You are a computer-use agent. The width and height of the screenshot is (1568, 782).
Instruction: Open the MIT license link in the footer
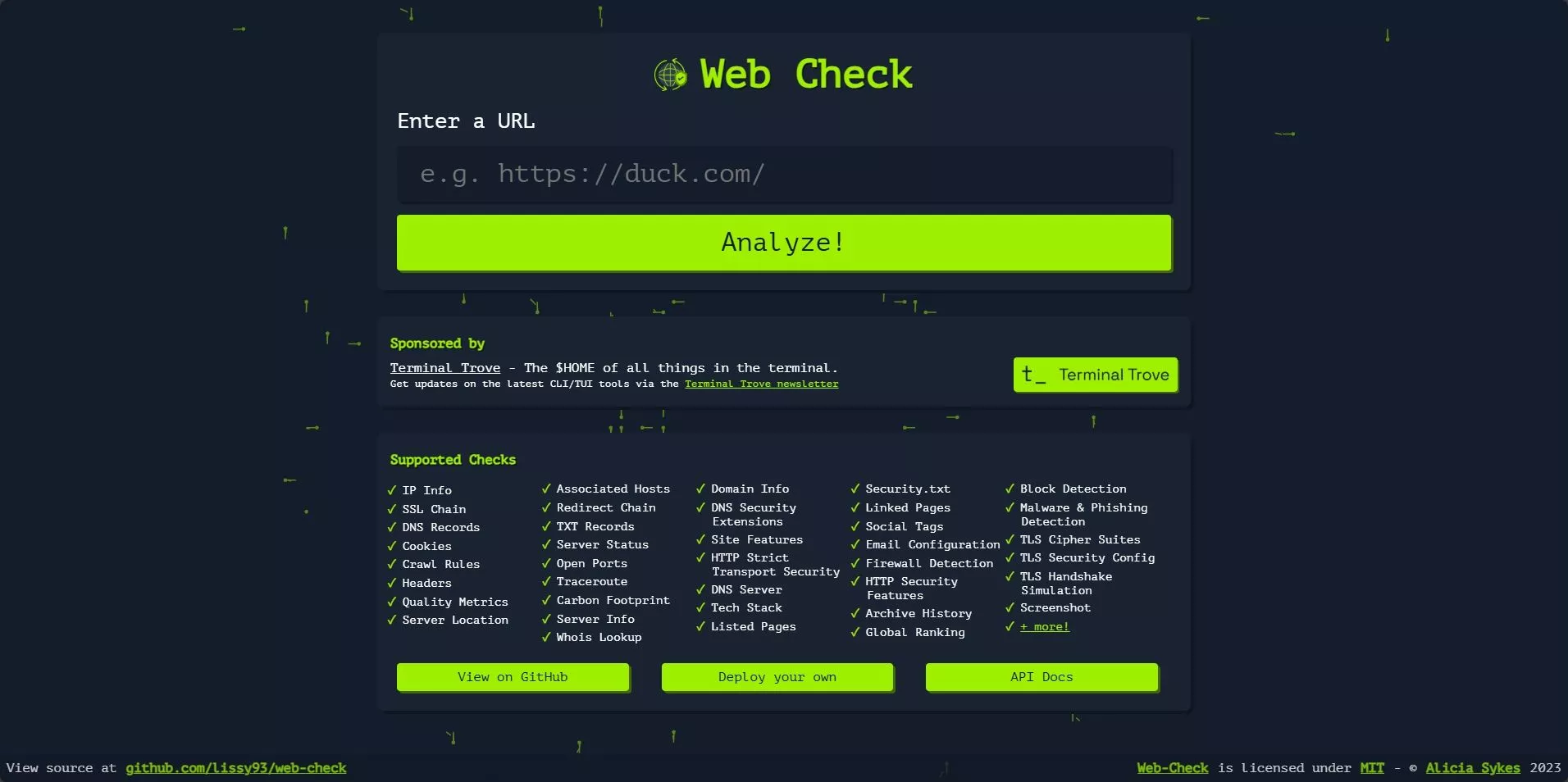click(1372, 768)
